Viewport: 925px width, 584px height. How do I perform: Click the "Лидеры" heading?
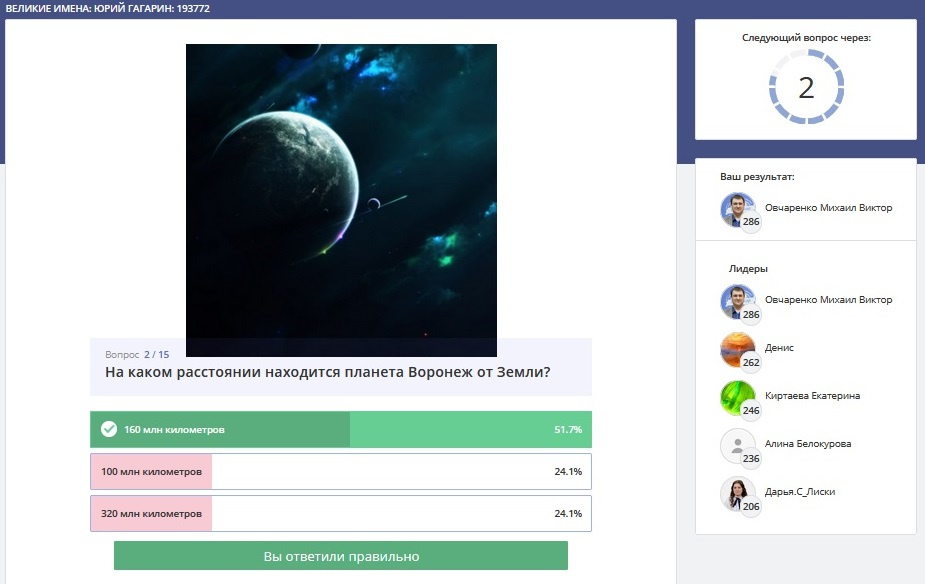[x=748, y=268]
